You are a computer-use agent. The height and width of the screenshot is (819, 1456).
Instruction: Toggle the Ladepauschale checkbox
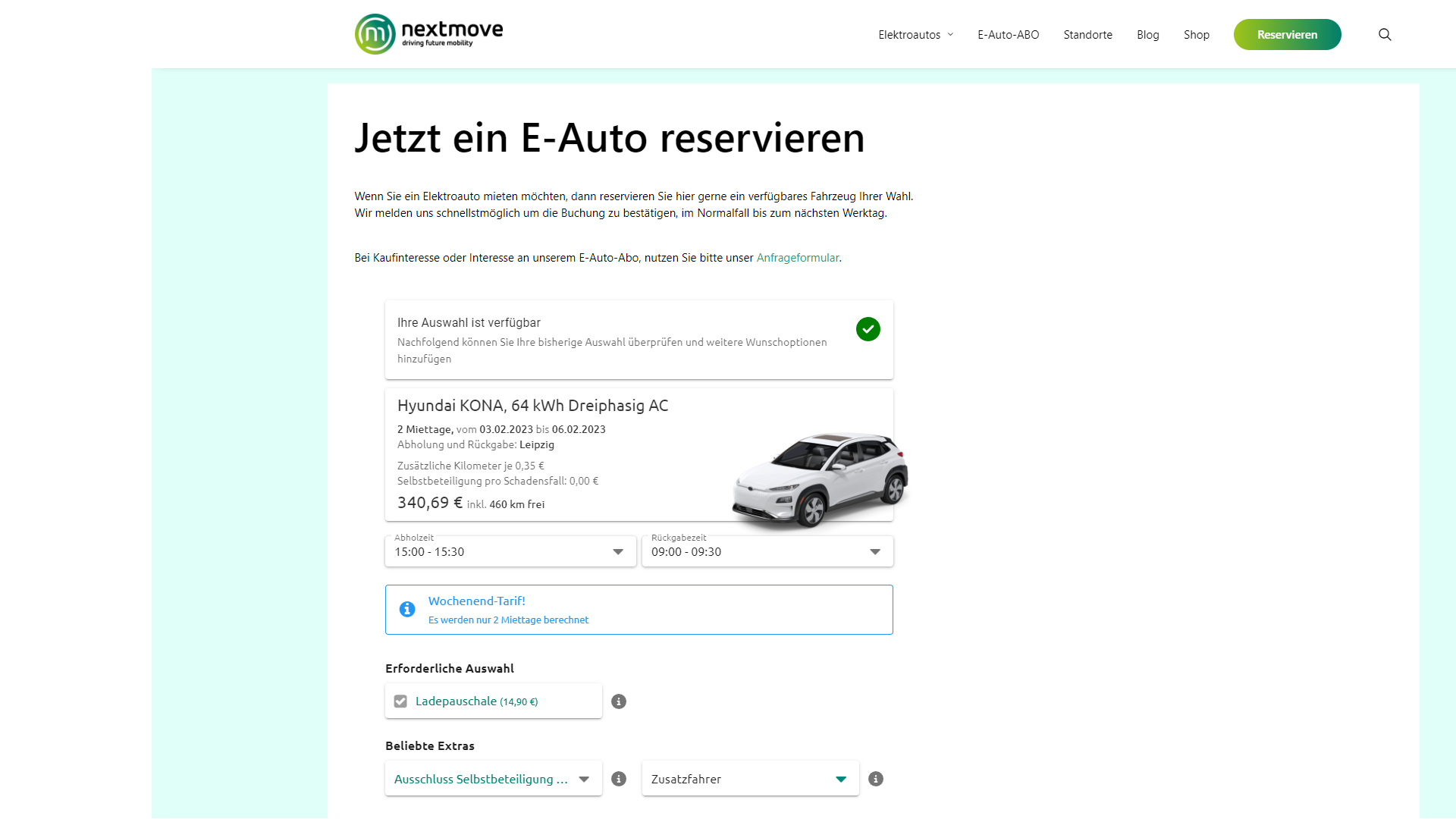tap(400, 701)
